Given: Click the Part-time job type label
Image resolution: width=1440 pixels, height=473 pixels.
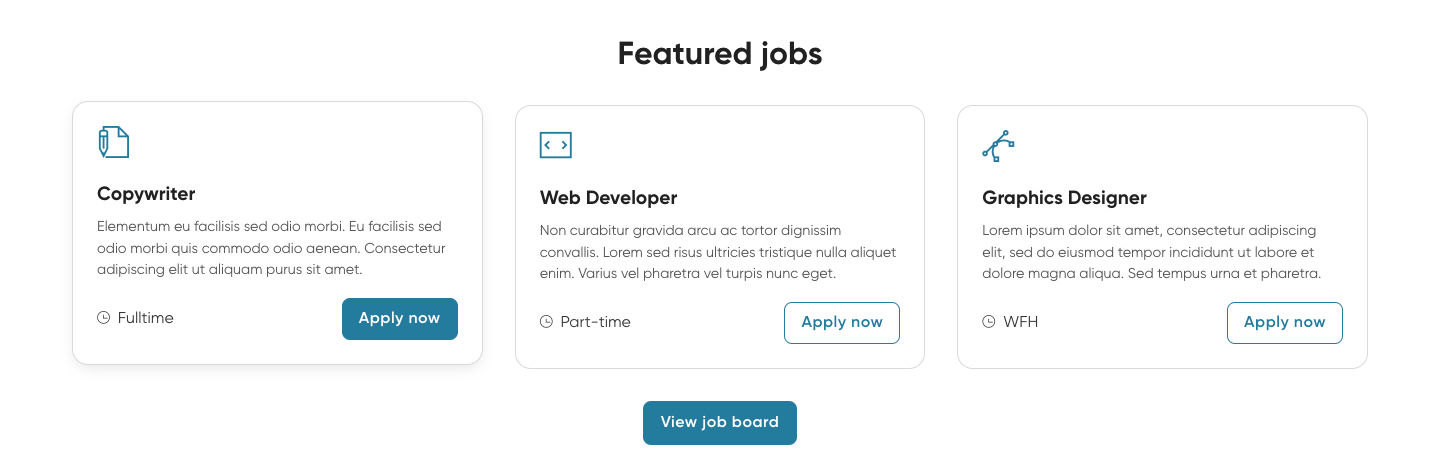Looking at the screenshot, I should [x=595, y=322].
